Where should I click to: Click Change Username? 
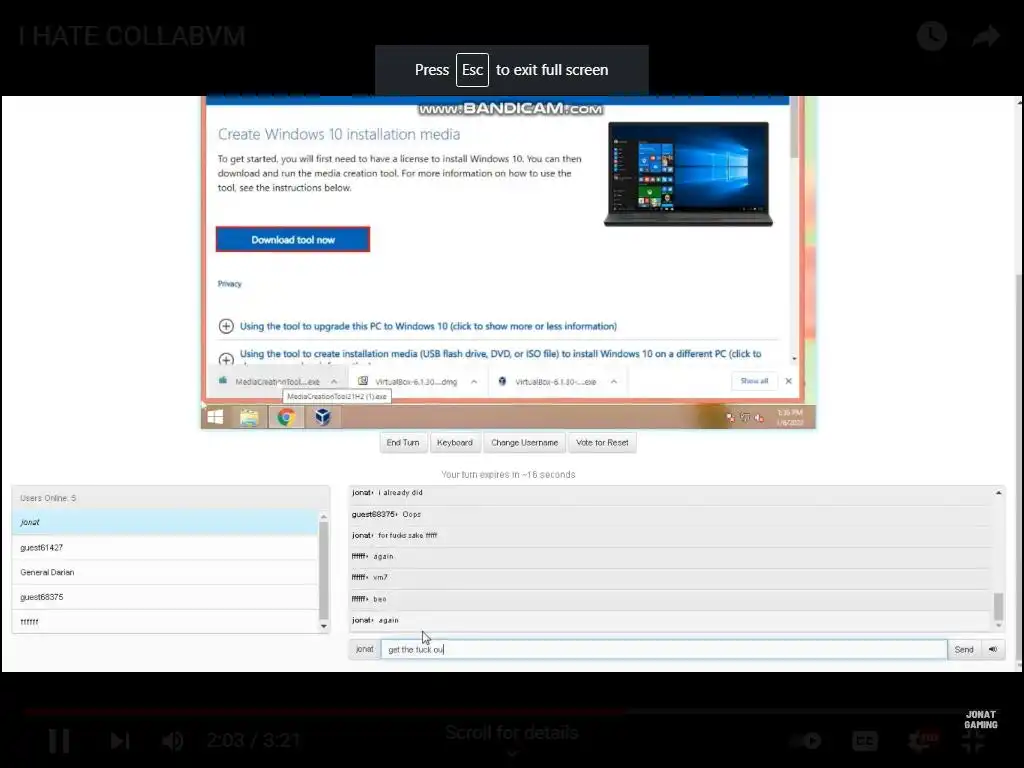524,443
